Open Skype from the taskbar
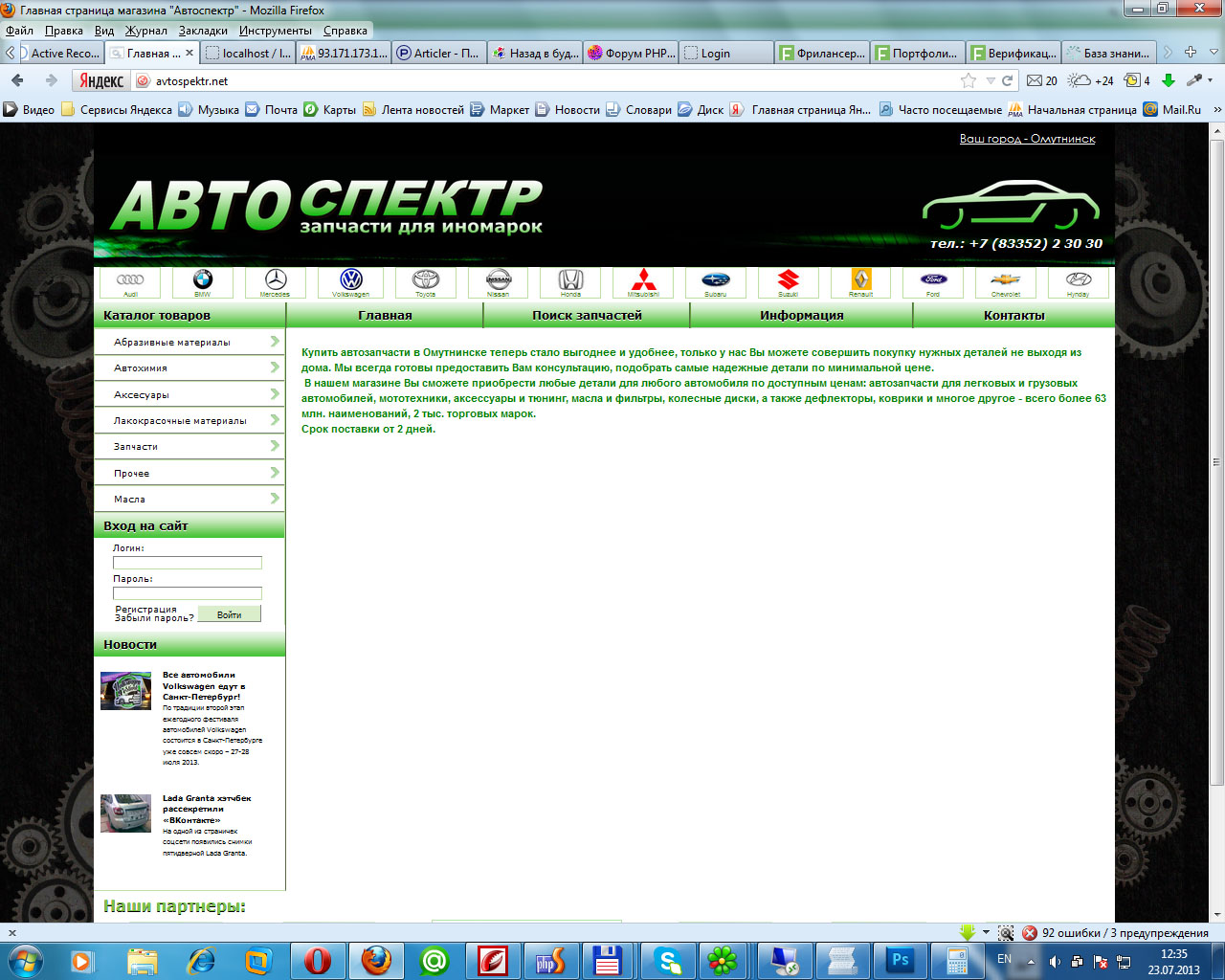Image resolution: width=1225 pixels, height=980 pixels. pos(667,960)
